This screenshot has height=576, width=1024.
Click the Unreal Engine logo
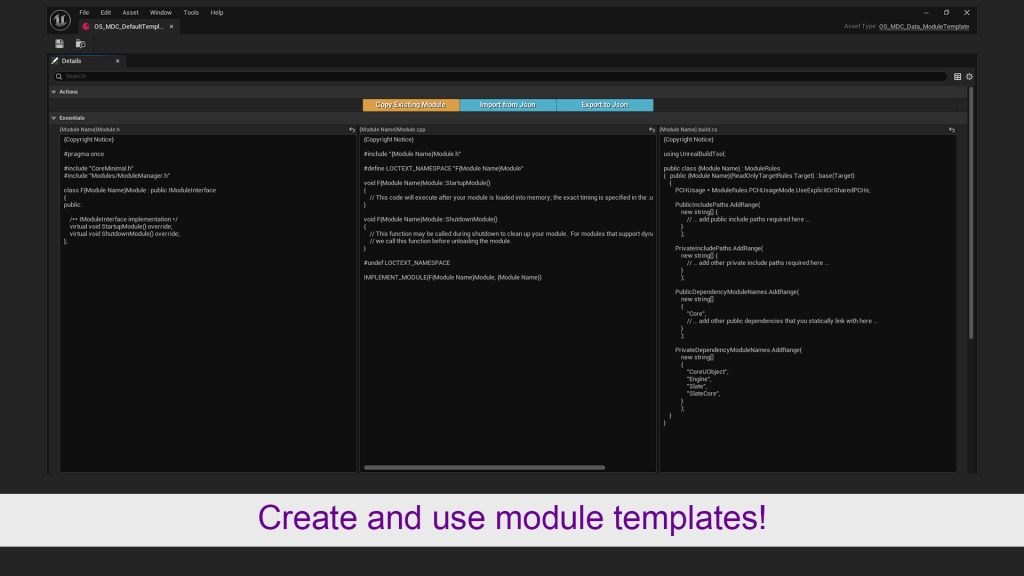[x=59, y=19]
